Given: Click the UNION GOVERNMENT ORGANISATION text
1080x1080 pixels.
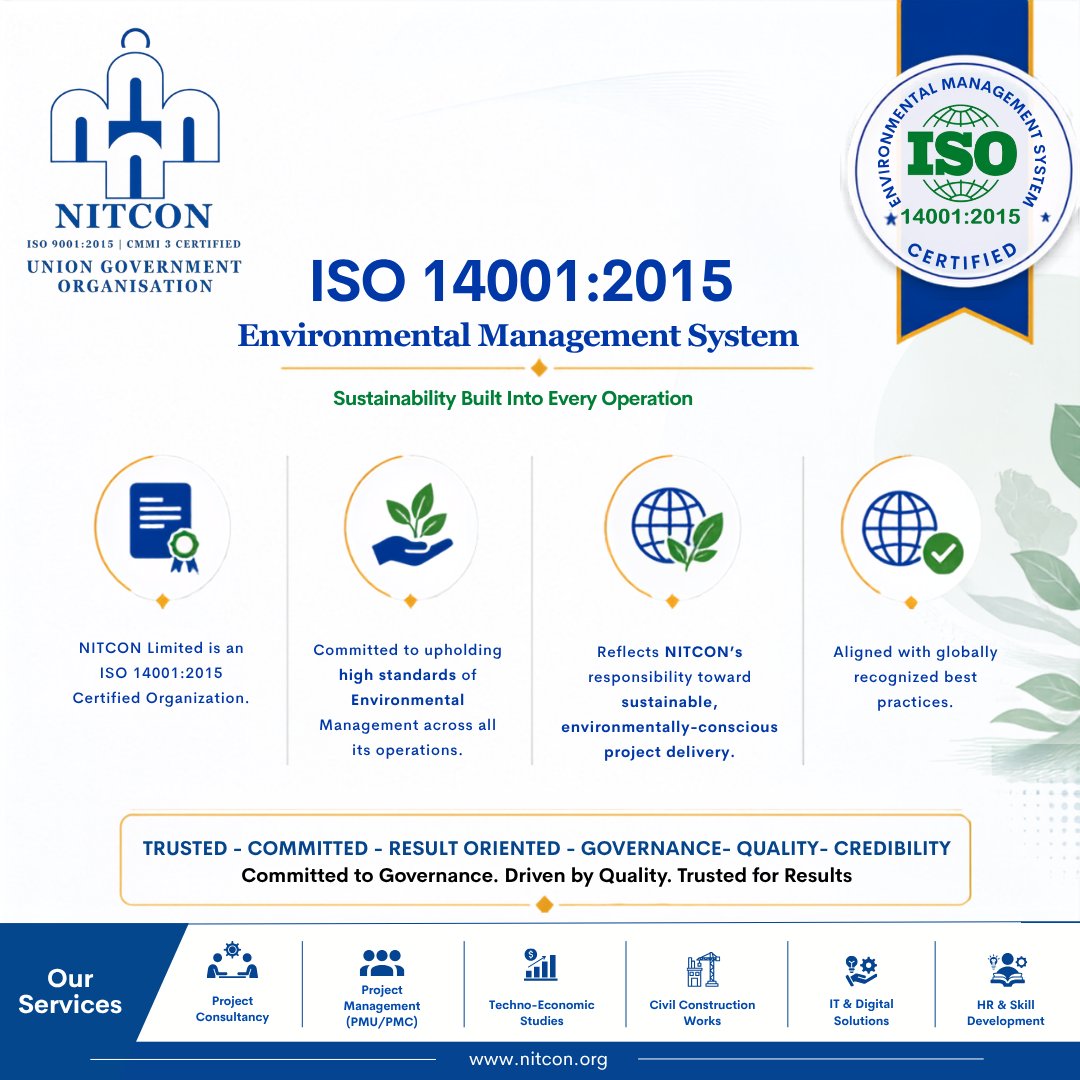Looking at the screenshot, I should [x=134, y=276].
